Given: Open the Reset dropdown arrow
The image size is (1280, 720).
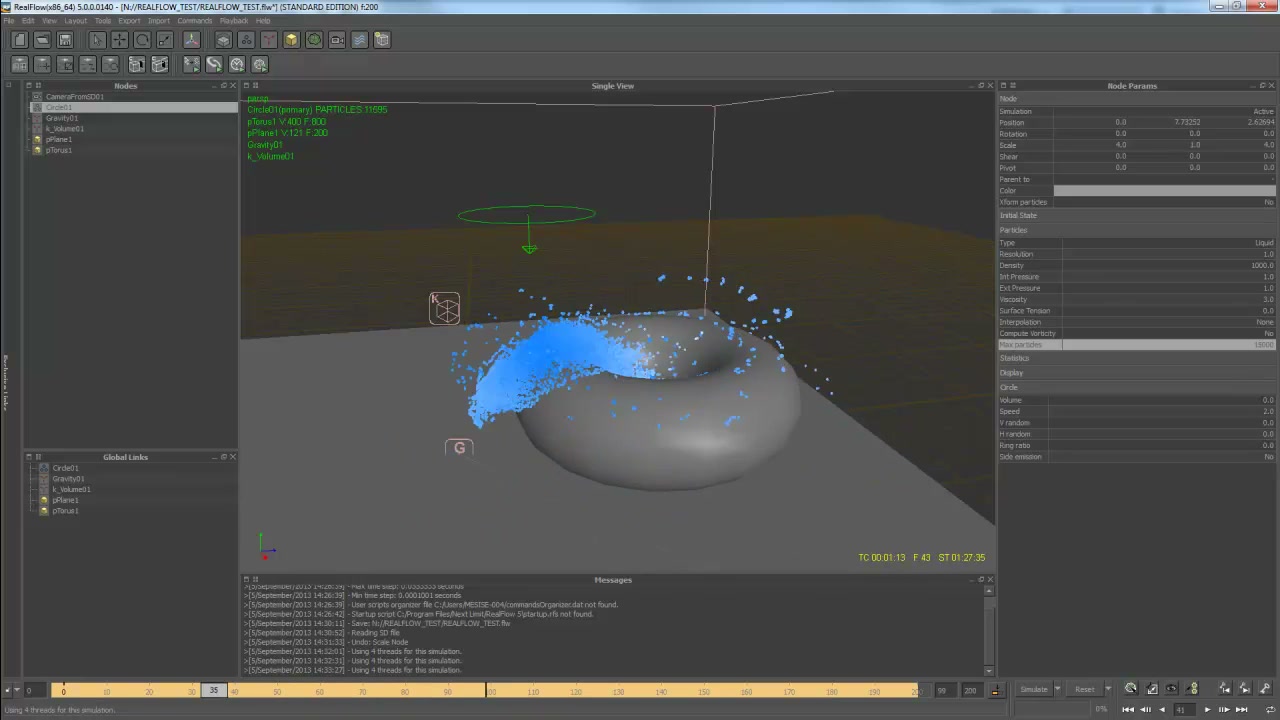Looking at the screenshot, I should tap(1108, 689).
